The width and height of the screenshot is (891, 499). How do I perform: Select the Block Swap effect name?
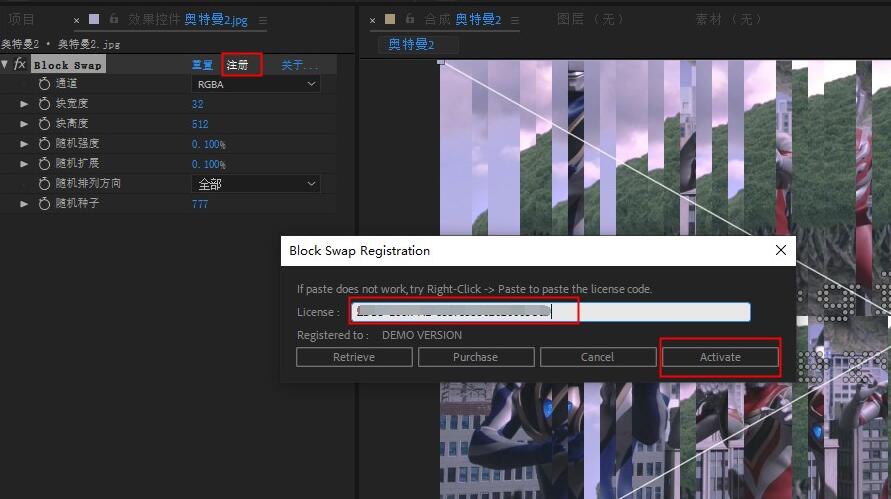(x=68, y=65)
